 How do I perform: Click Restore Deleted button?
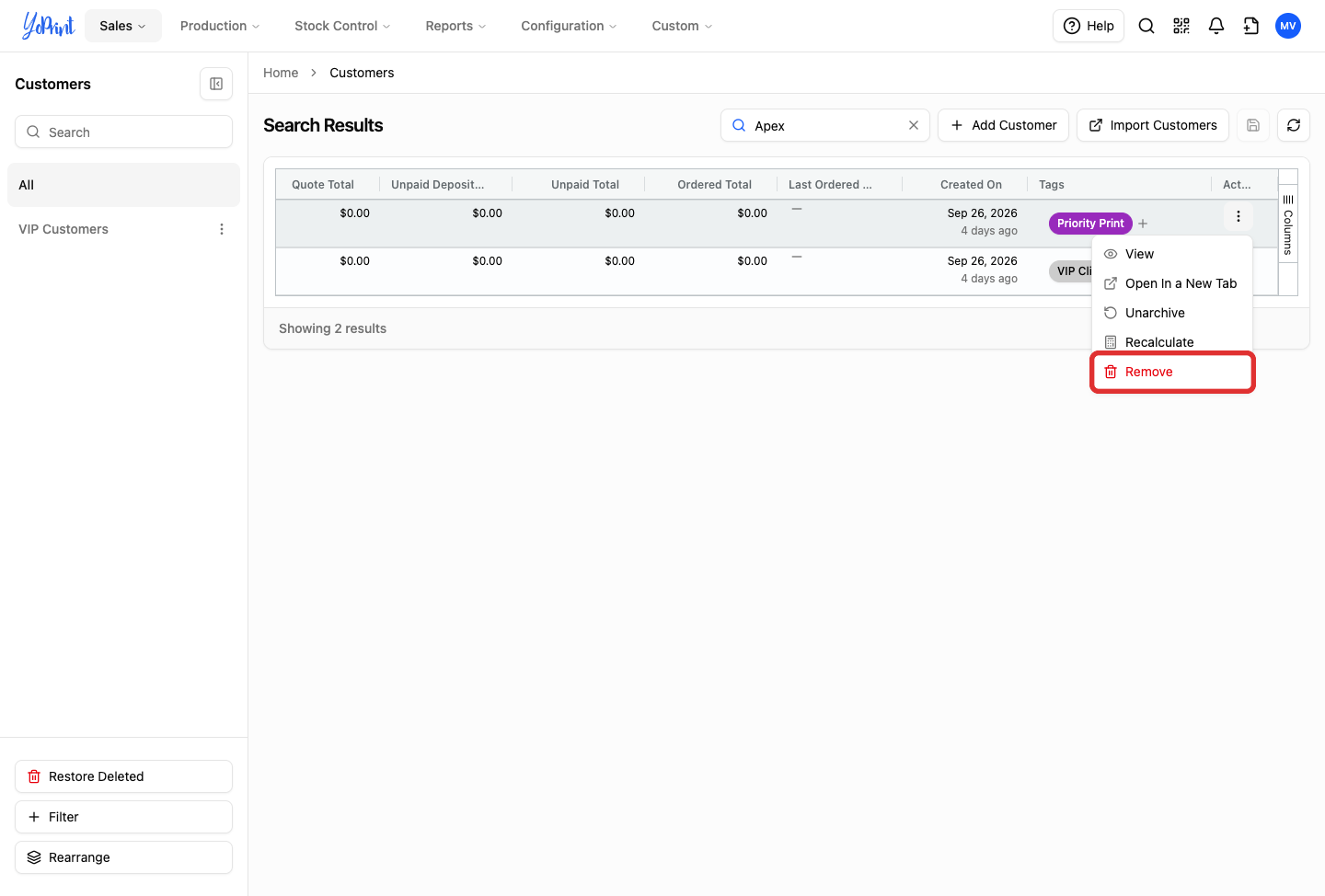(123, 776)
